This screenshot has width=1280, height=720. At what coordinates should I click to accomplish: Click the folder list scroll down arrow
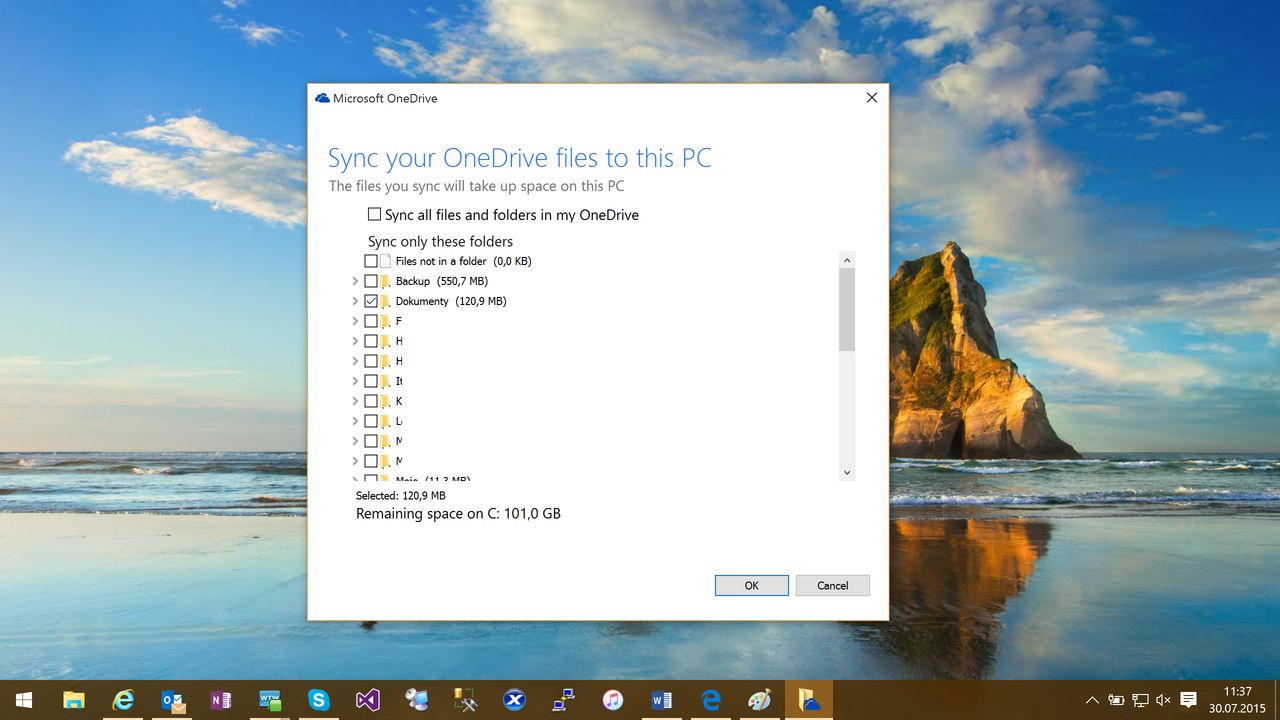[847, 472]
